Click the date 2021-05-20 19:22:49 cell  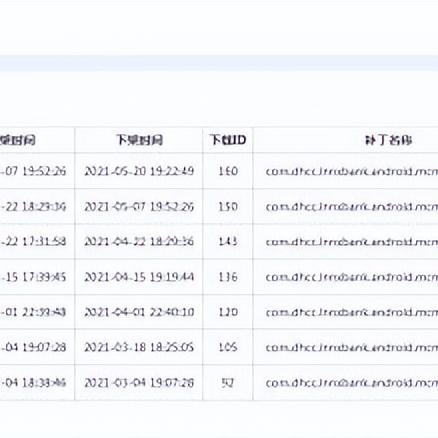tap(139, 171)
